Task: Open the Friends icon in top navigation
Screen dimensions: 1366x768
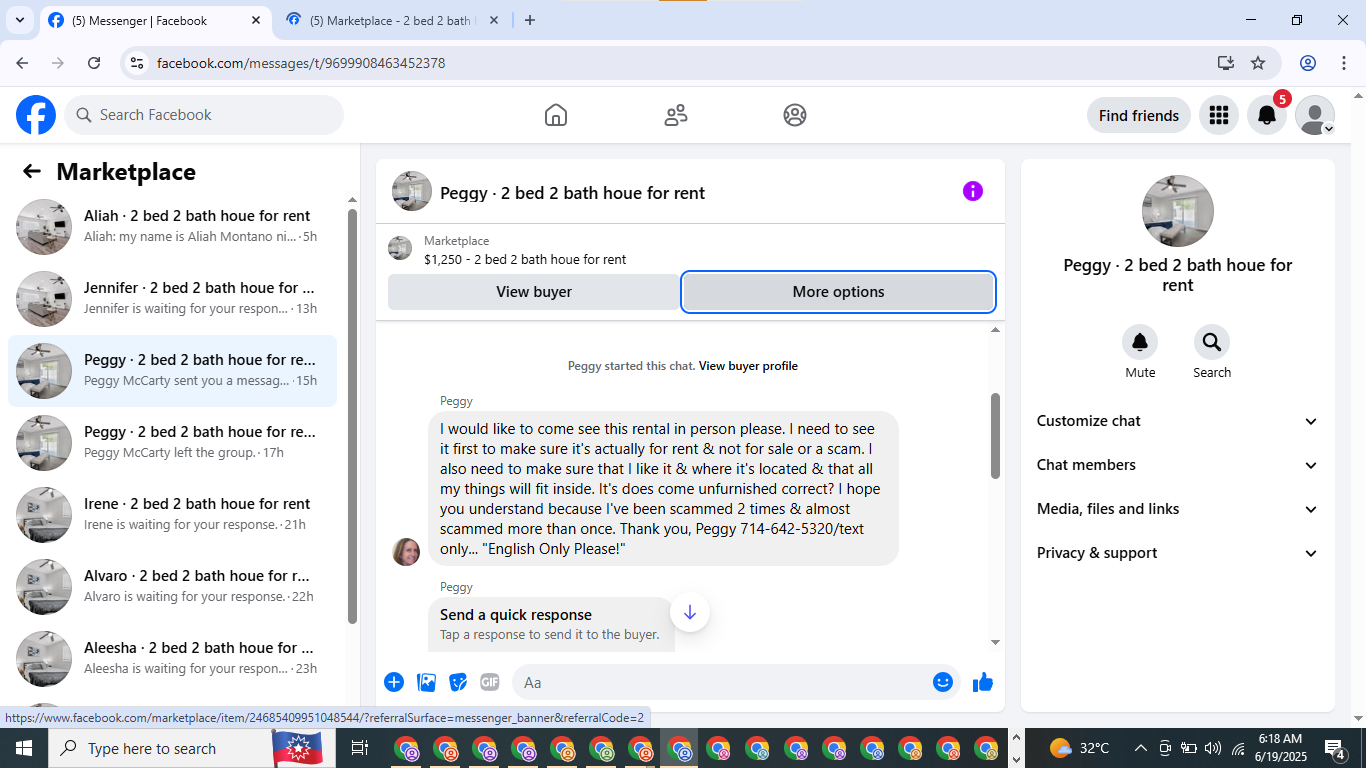Action: [x=676, y=115]
